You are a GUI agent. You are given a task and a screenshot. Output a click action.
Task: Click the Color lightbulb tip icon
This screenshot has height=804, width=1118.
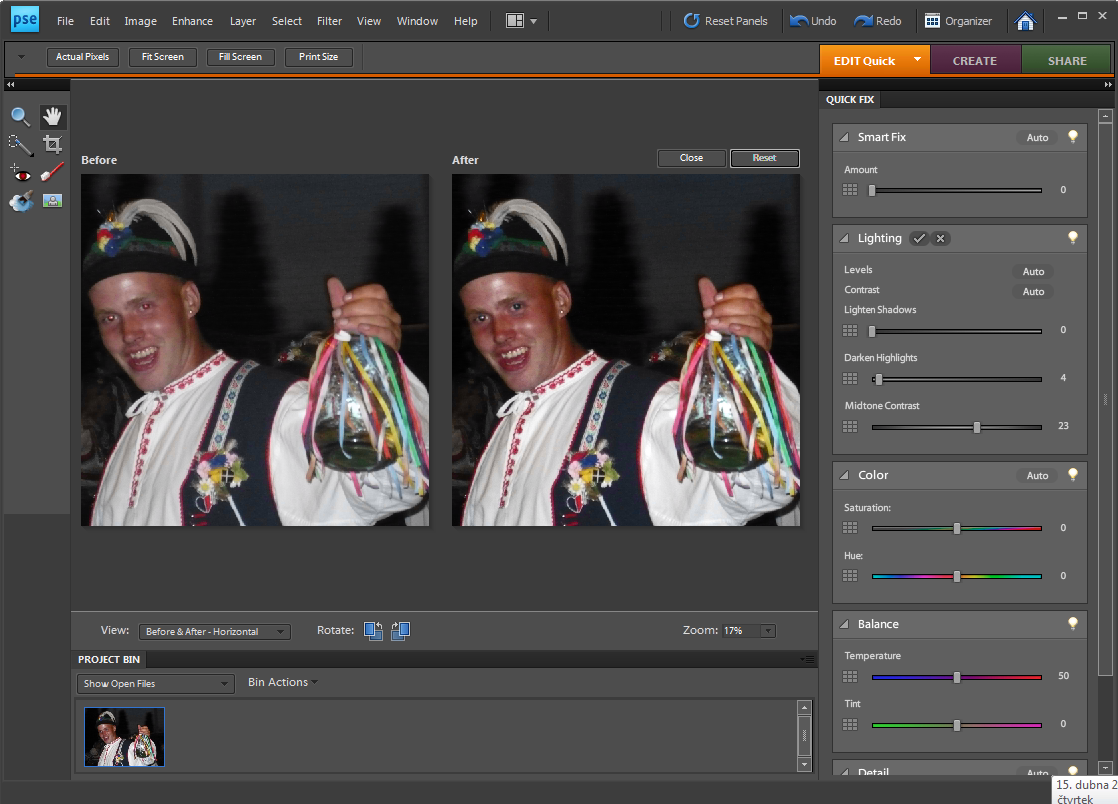tap(1072, 475)
